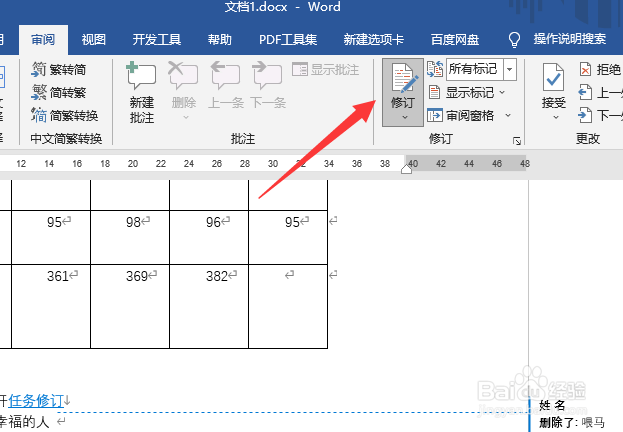Click the table cell containing 361
Image resolution: width=623 pixels, height=432 pixels.
point(51,306)
